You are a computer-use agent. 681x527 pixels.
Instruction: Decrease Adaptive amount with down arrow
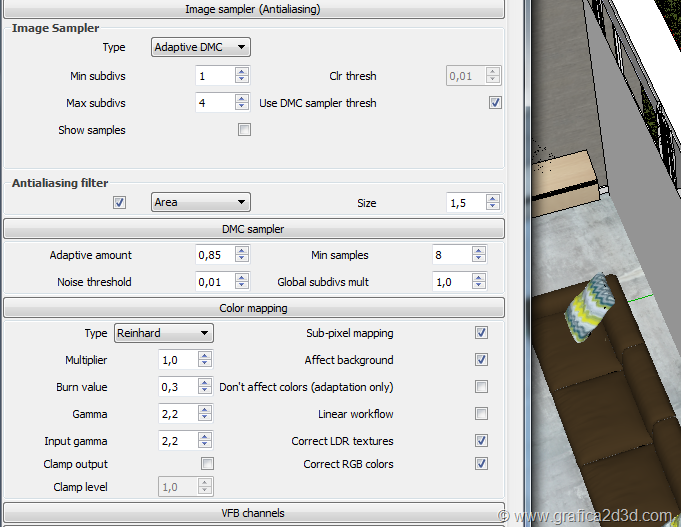[242, 259]
